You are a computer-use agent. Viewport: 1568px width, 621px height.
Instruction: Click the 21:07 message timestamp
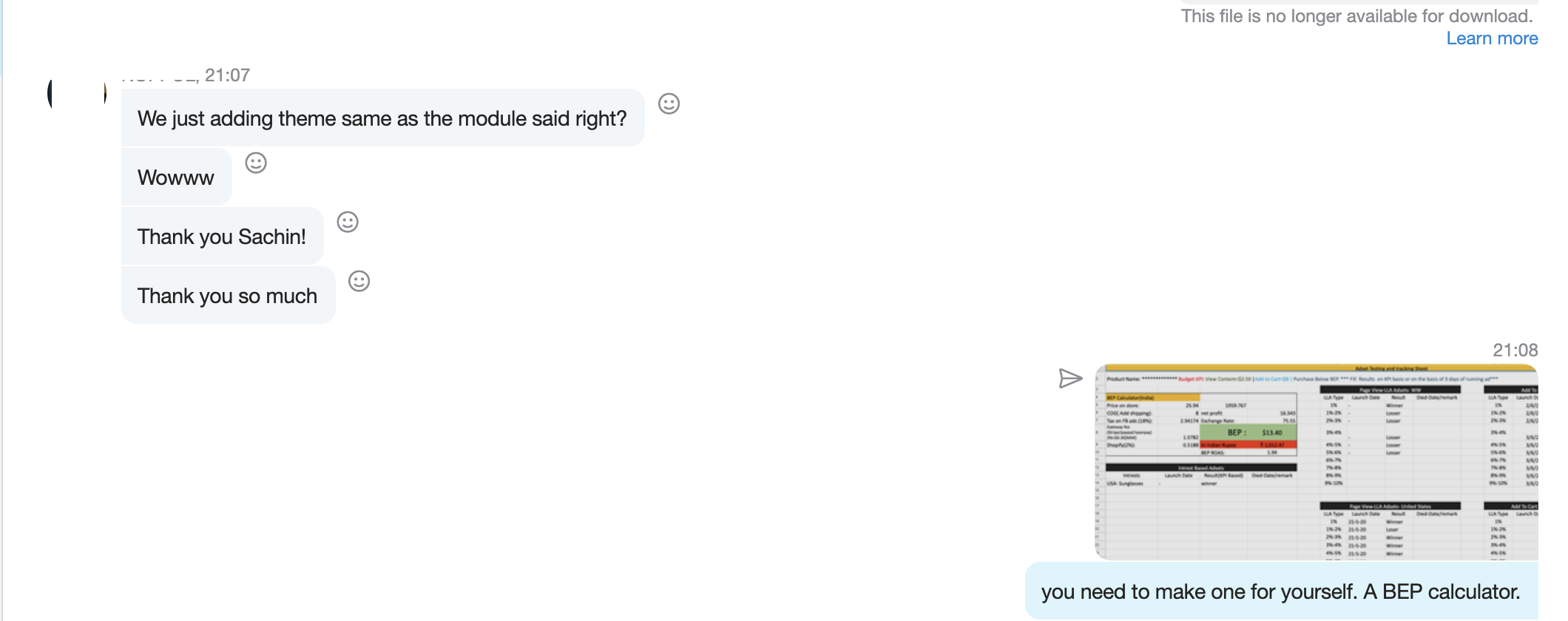point(227,75)
